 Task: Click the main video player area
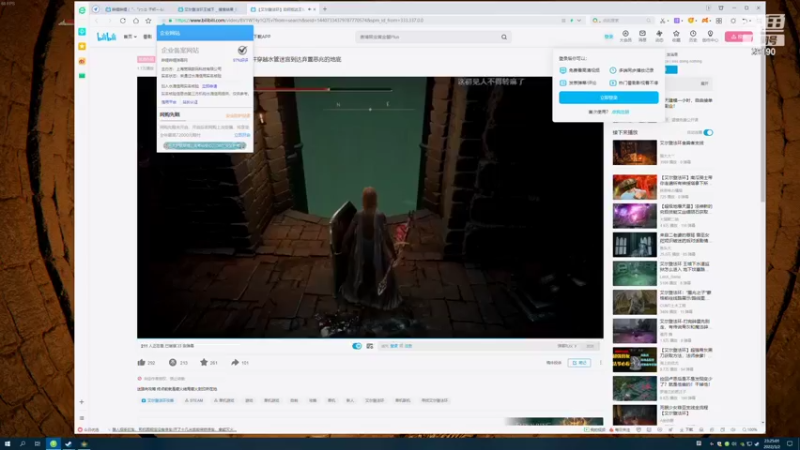point(370,207)
